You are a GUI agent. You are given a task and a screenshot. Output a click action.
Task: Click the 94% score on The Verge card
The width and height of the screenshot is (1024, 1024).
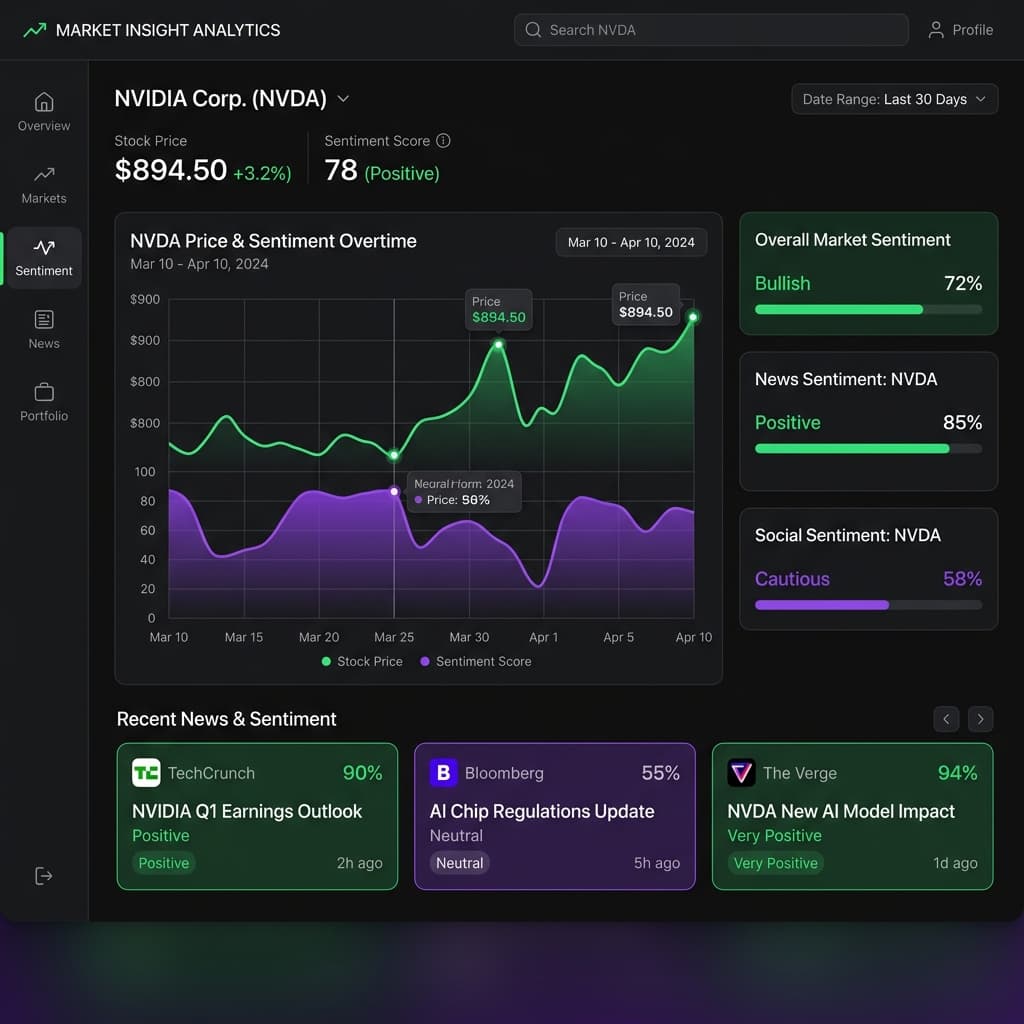pos(957,773)
